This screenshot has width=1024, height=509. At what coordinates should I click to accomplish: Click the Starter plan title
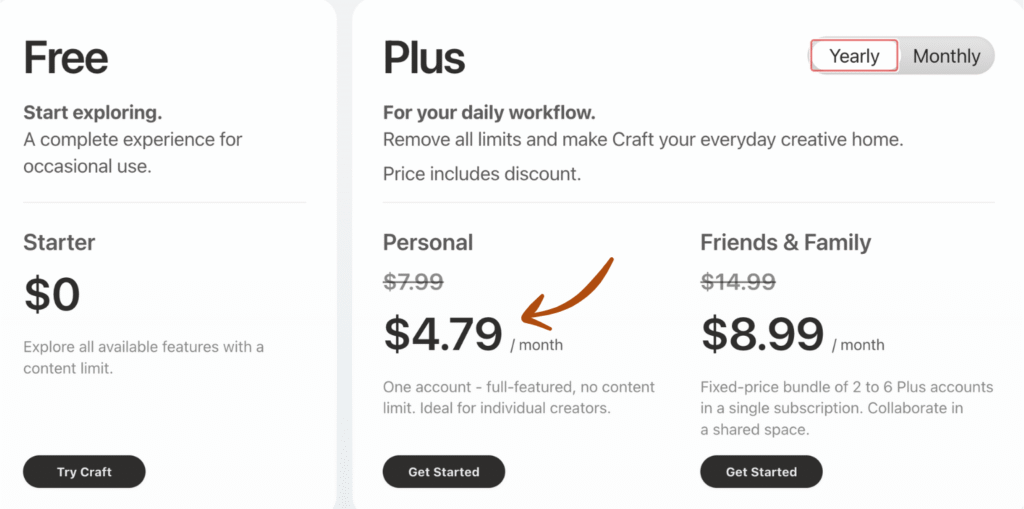(x=59, y=242)
